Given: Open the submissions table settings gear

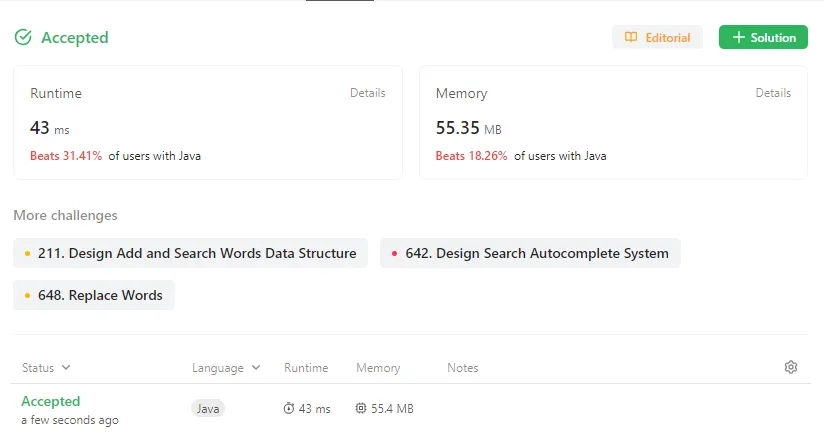Looking at the screenshot, I should tap(791, 368).
